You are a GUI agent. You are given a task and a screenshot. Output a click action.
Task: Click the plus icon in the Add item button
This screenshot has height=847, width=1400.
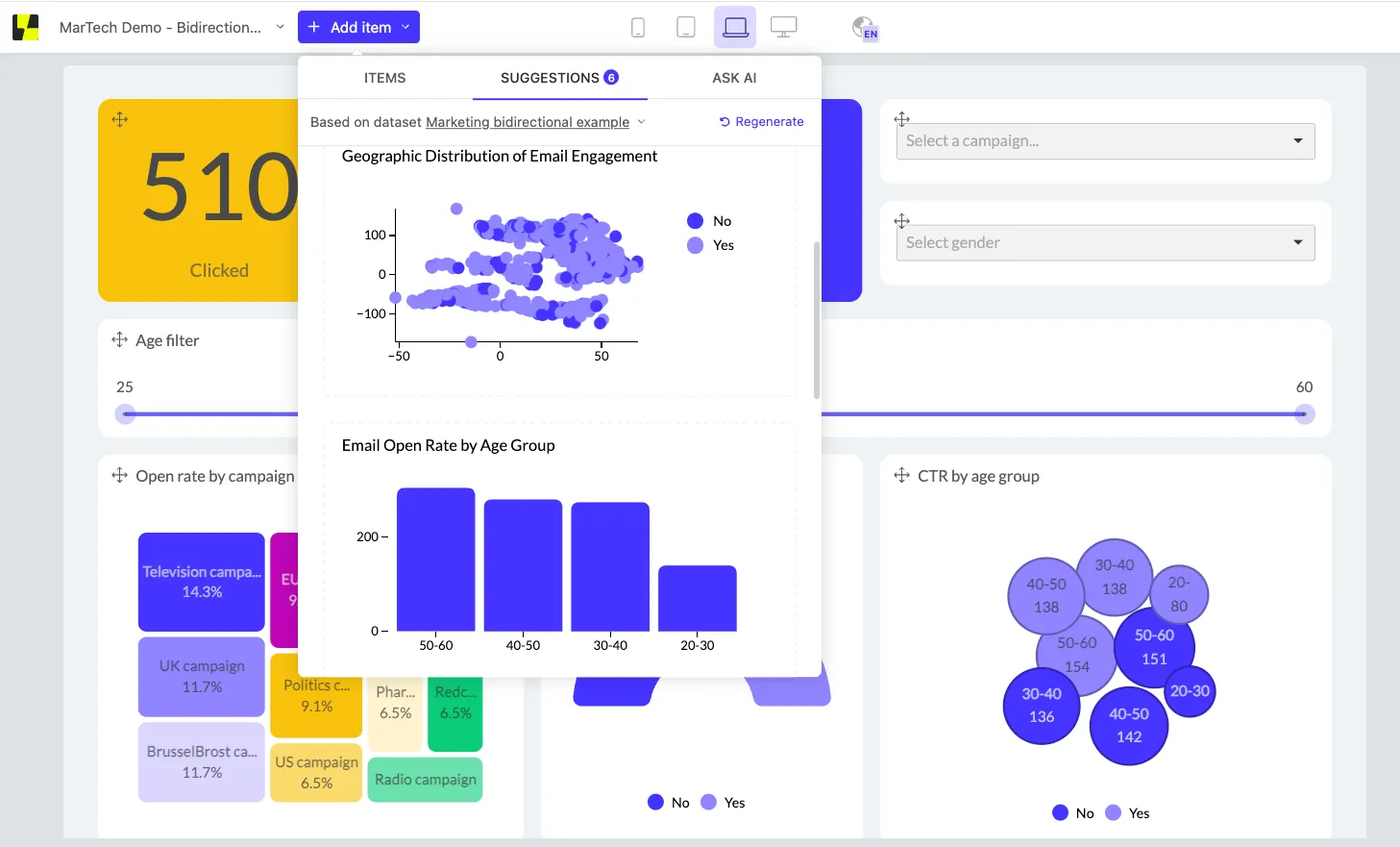313,27
